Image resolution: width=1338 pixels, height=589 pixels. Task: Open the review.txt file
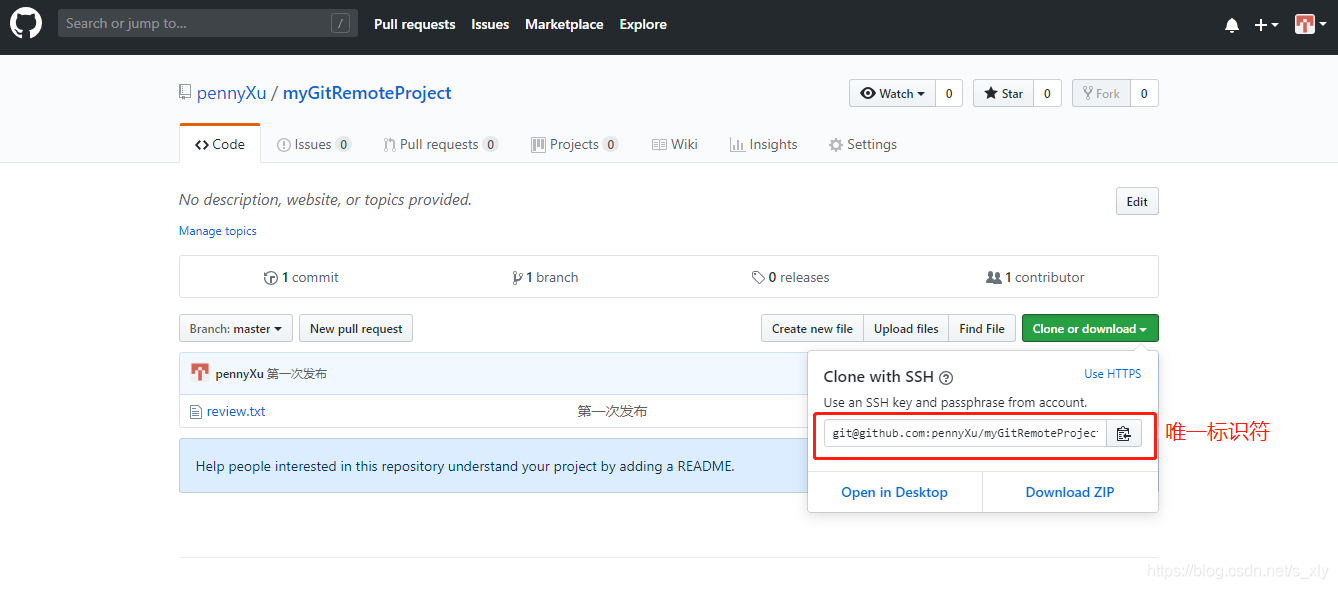click(236, 411)
